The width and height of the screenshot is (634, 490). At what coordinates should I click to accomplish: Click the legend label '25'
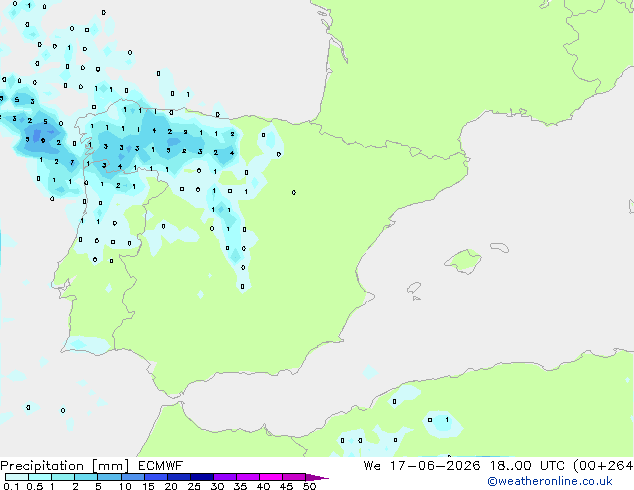[194, 486]
